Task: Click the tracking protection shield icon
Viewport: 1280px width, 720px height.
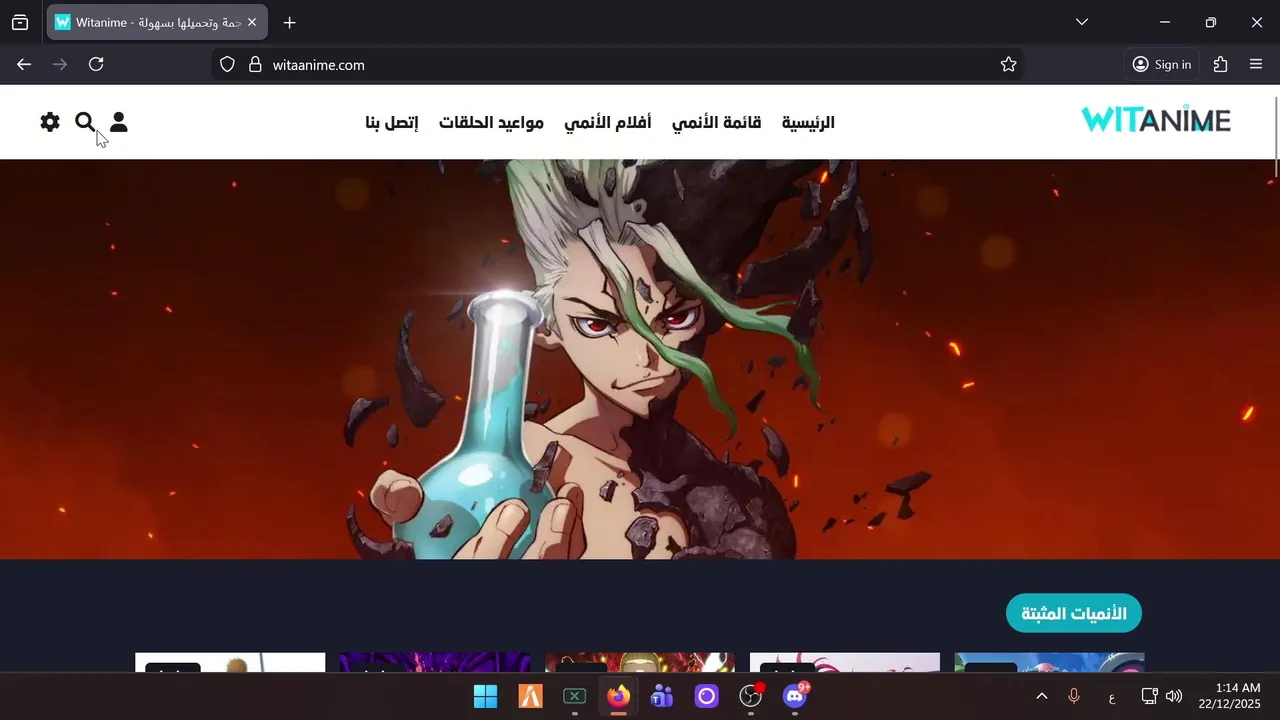Action: (x=227, y=64)
